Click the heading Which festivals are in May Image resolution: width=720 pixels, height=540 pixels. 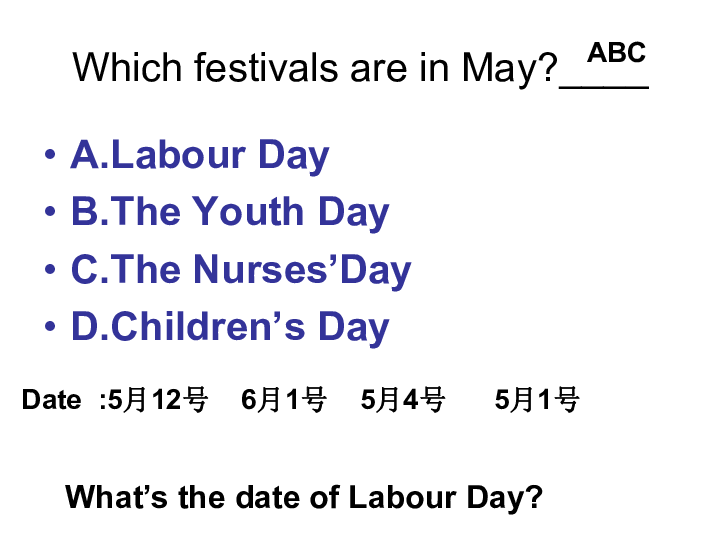tap(315, 68)
